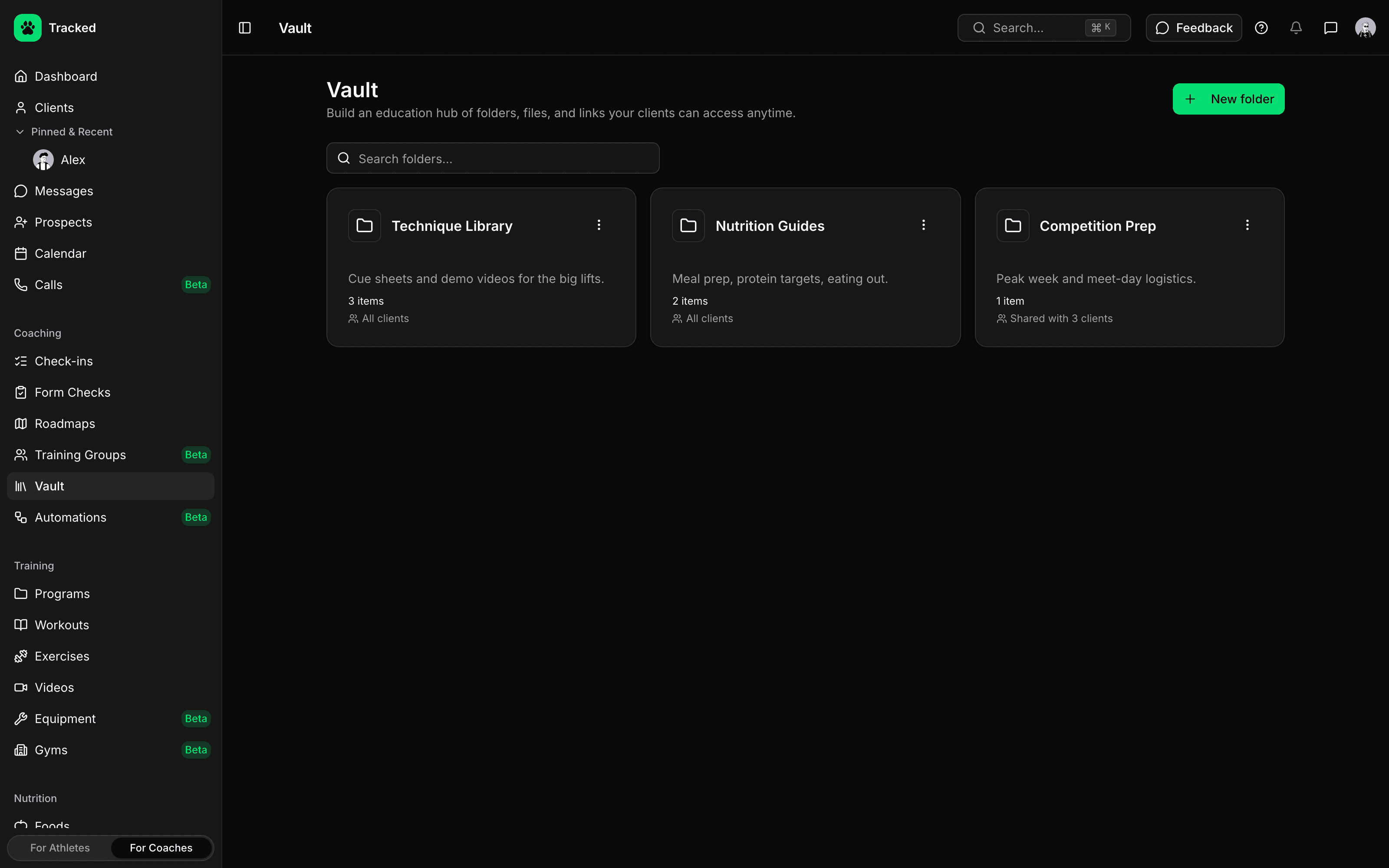Viewport: 1389px width, 868px height.
Task: Open Clients in sidebar
Action: tap(110, 107)
